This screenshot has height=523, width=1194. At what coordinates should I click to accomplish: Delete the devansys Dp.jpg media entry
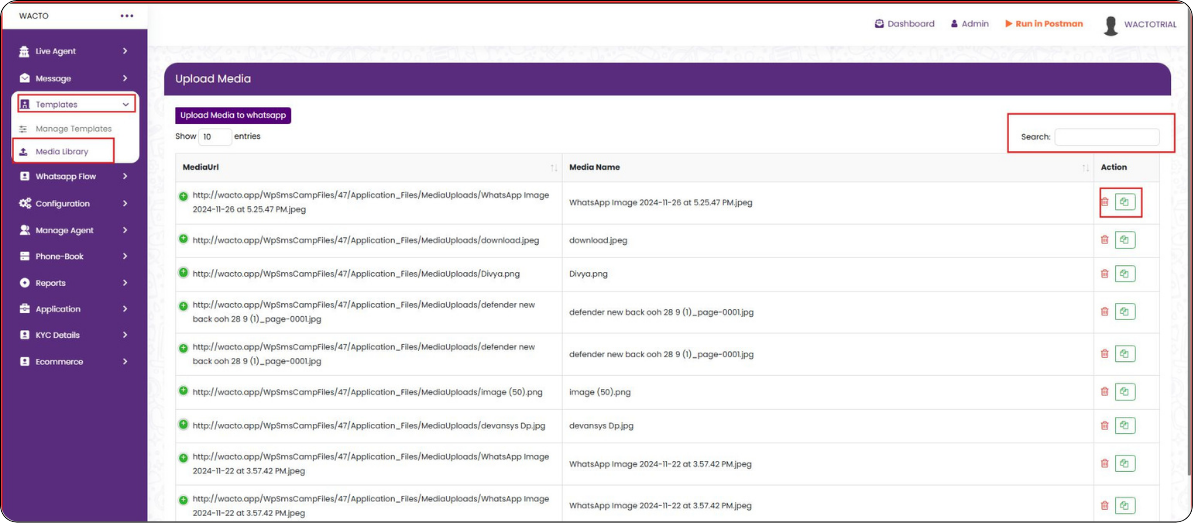[x=1104, y=426]
